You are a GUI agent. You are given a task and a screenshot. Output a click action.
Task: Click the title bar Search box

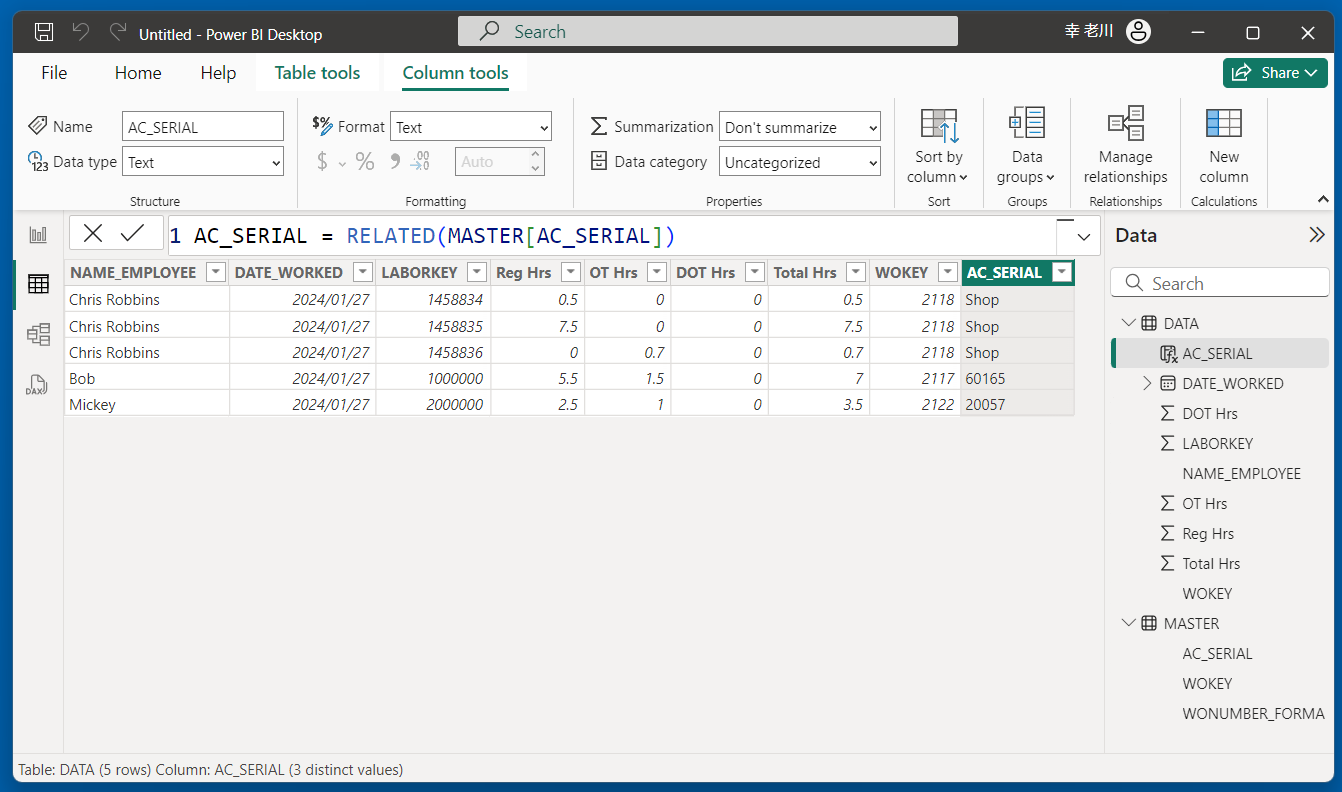pyautogui.click(x=708, y=31)
